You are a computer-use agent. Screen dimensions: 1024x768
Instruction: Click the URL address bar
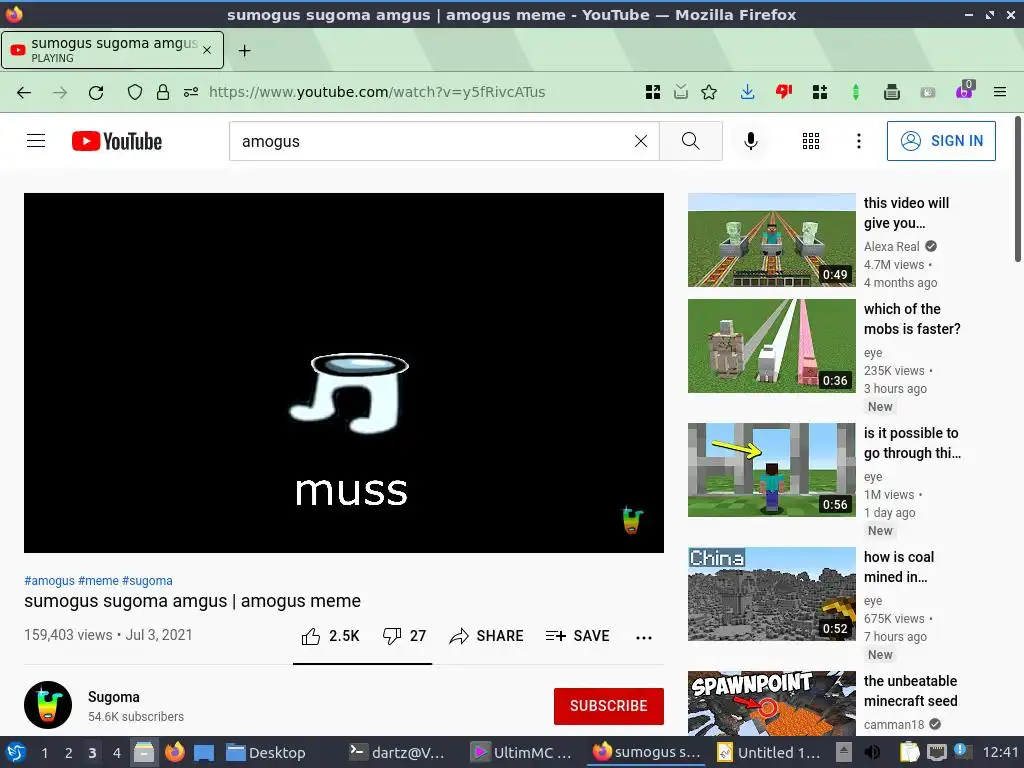click(x=418, y=92)
